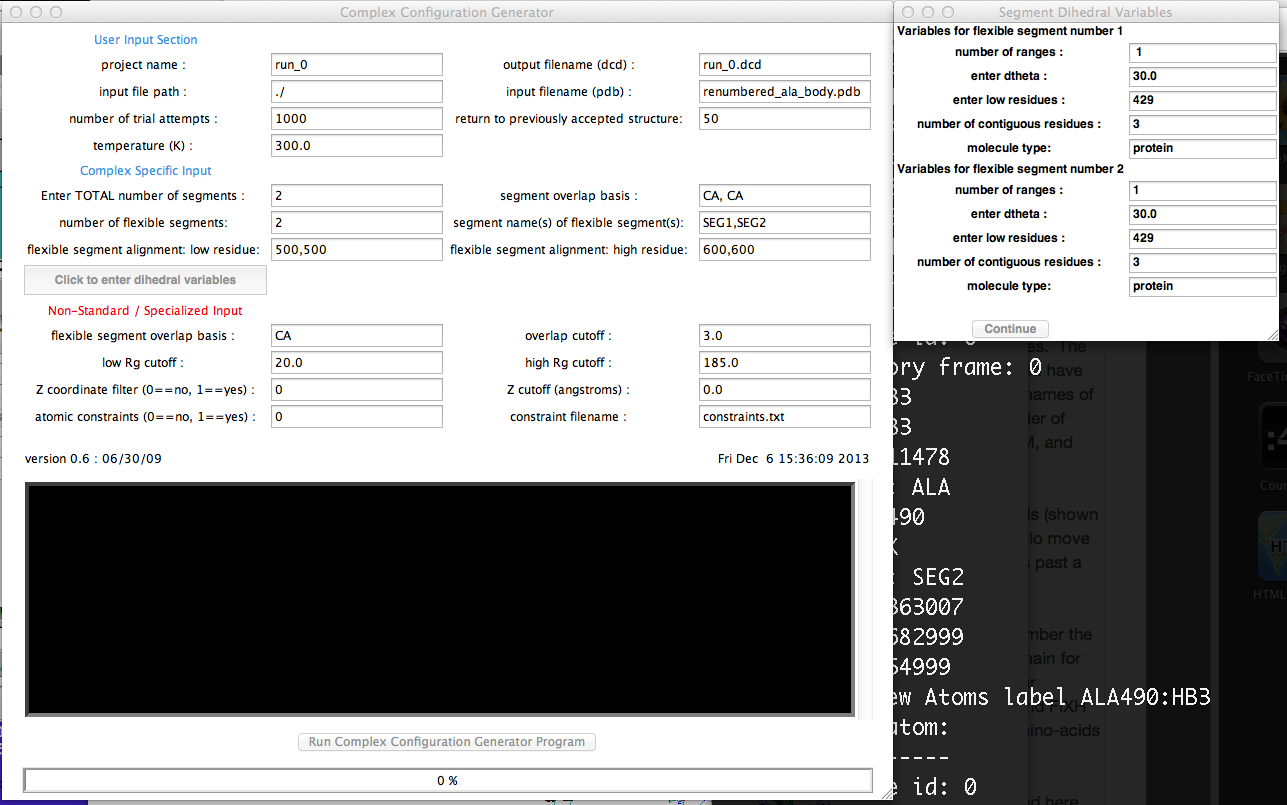Click the 'Click to enter dihedral variables' button
Viewport: 1287px width, 805px height.
coord(146,280)
